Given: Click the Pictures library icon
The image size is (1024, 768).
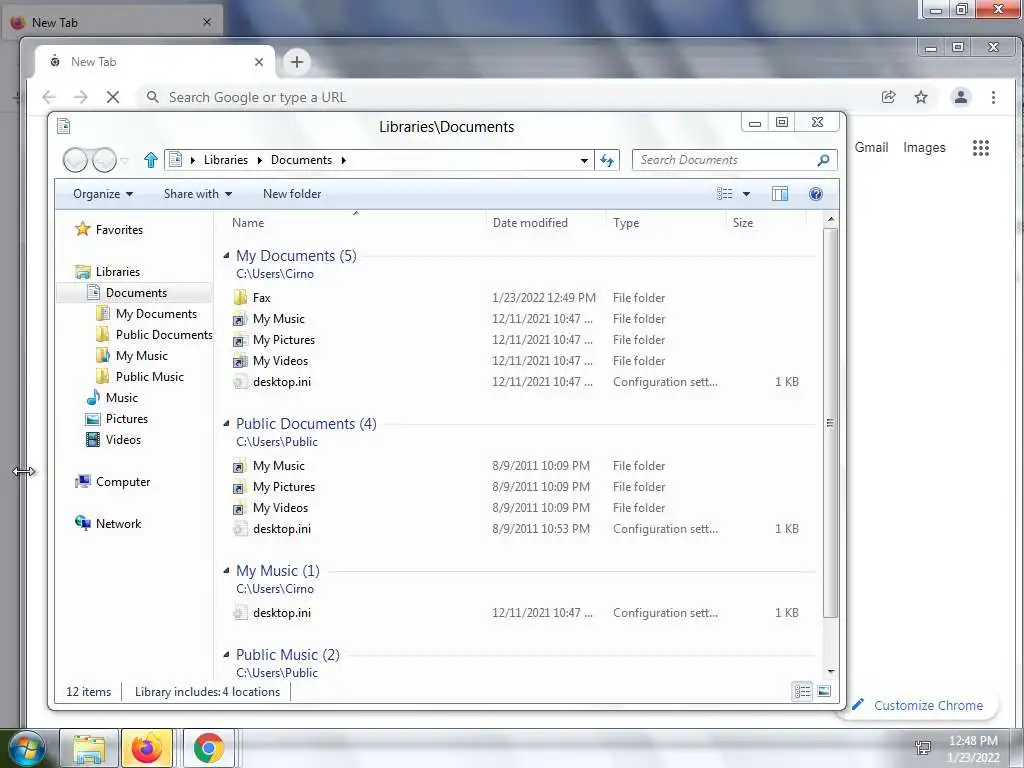Looking at the screenshot, I should pos(93,419).
